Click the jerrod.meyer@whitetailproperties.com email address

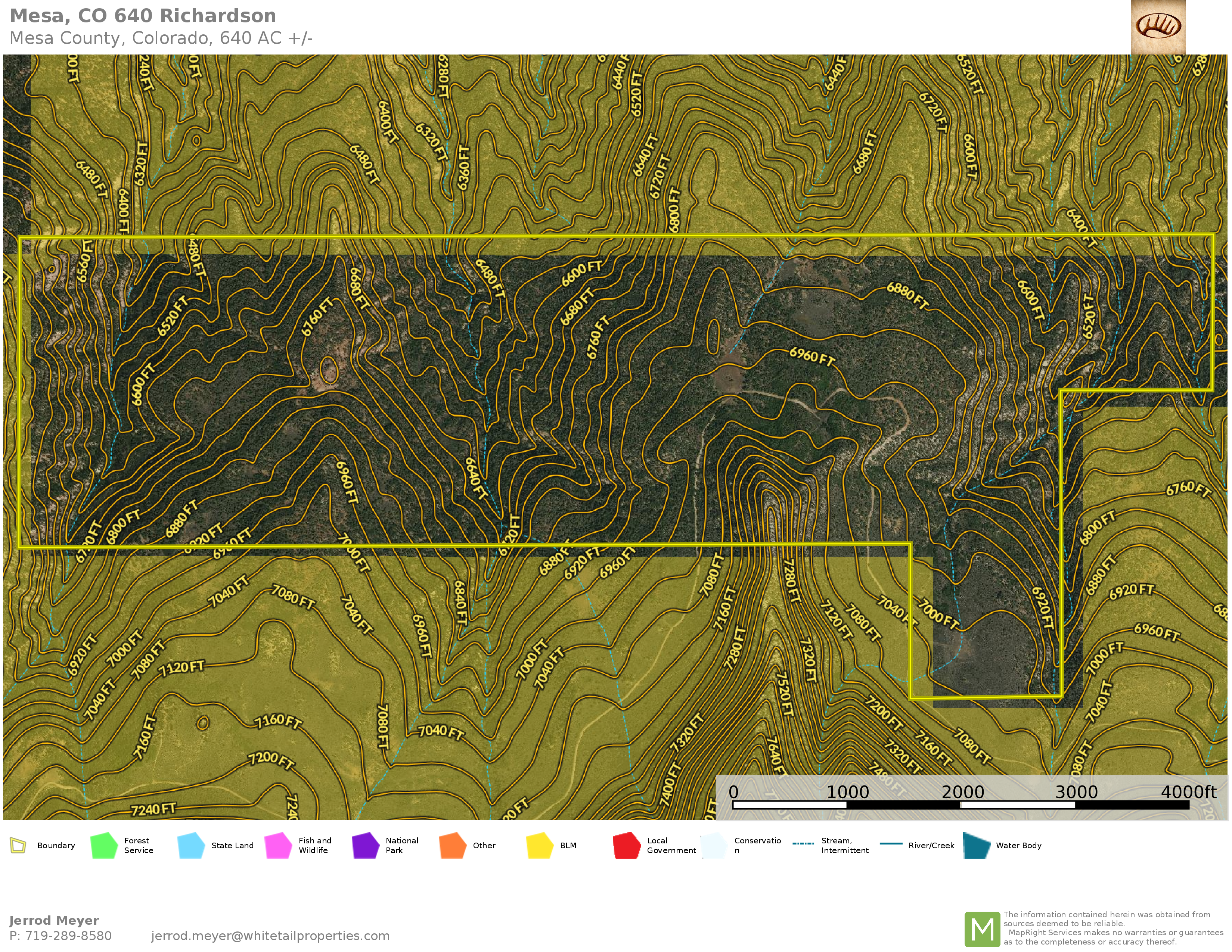(270, 936)
